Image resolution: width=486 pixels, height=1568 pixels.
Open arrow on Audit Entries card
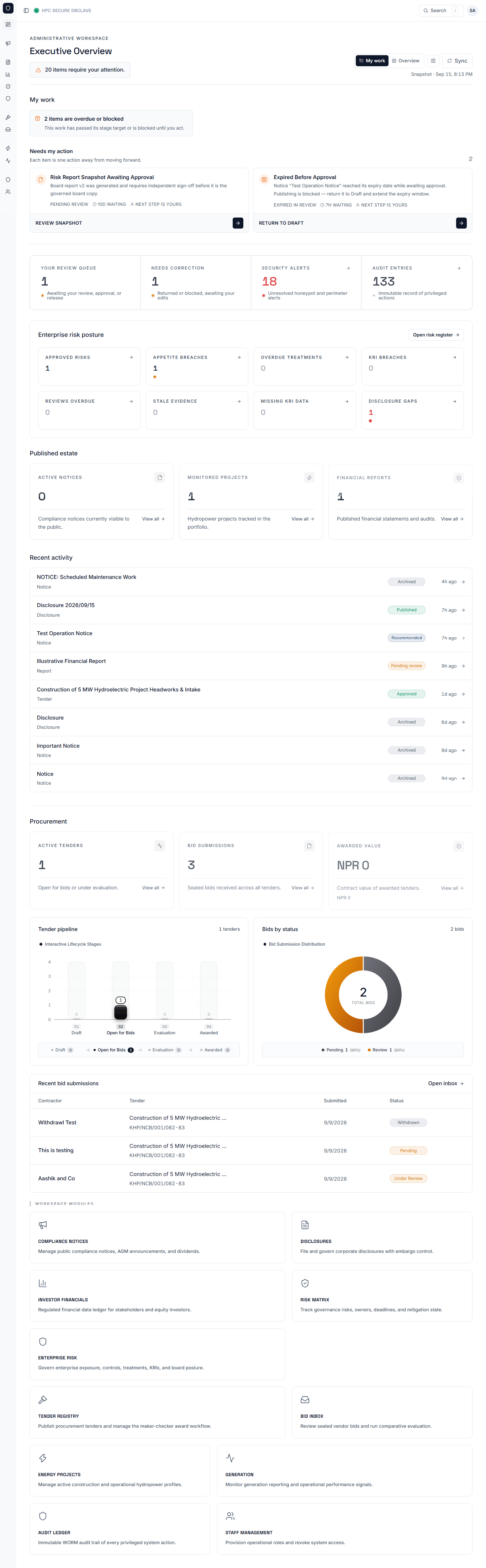click(x=459, y=268)
